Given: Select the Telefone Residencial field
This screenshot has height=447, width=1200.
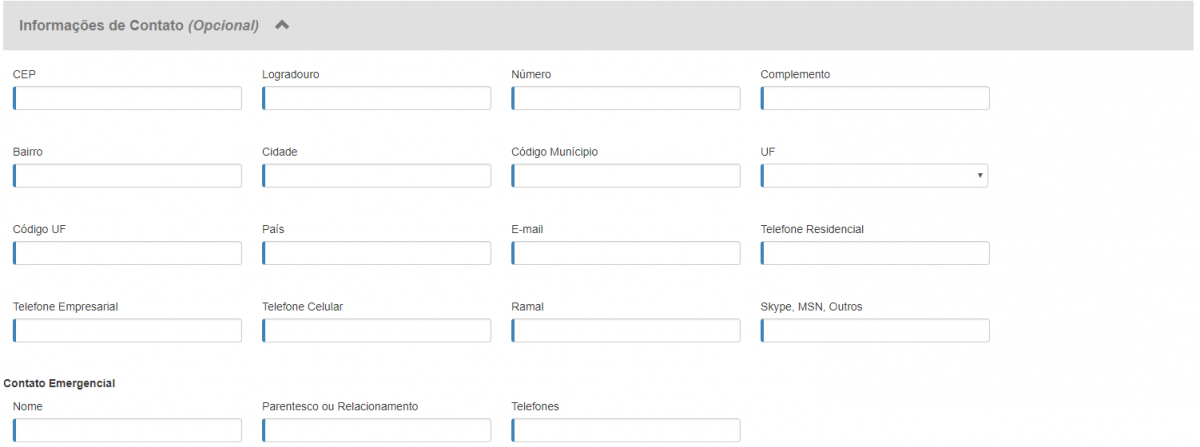Looking at the screenshot, I should click(x=875, y=253).
